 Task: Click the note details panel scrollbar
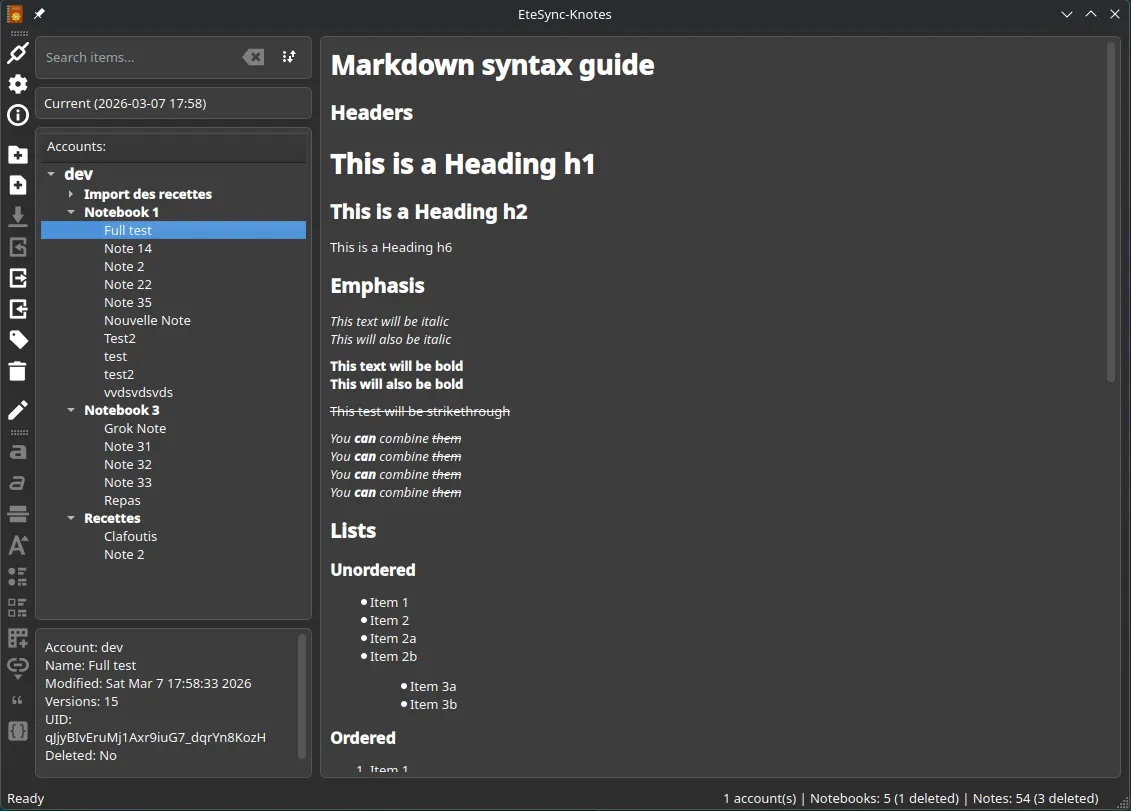pyautogui.click(x=302, y=696)
